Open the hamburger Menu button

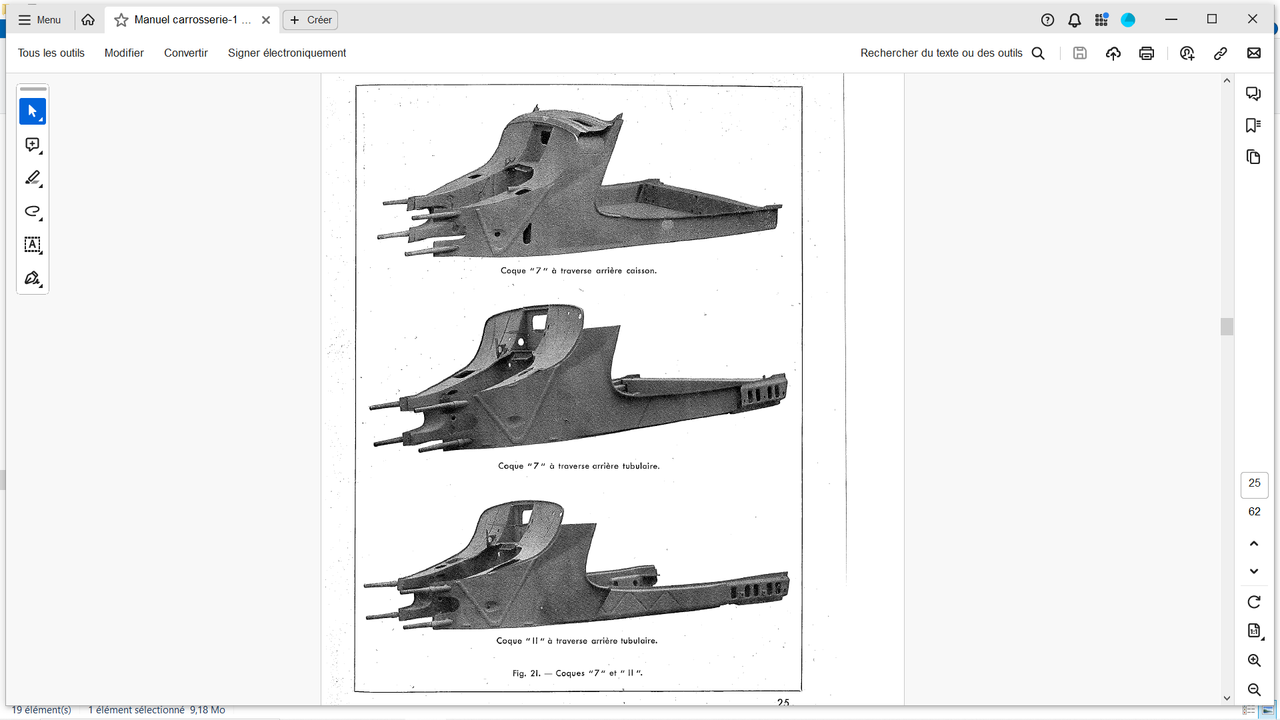pos(40,20)
